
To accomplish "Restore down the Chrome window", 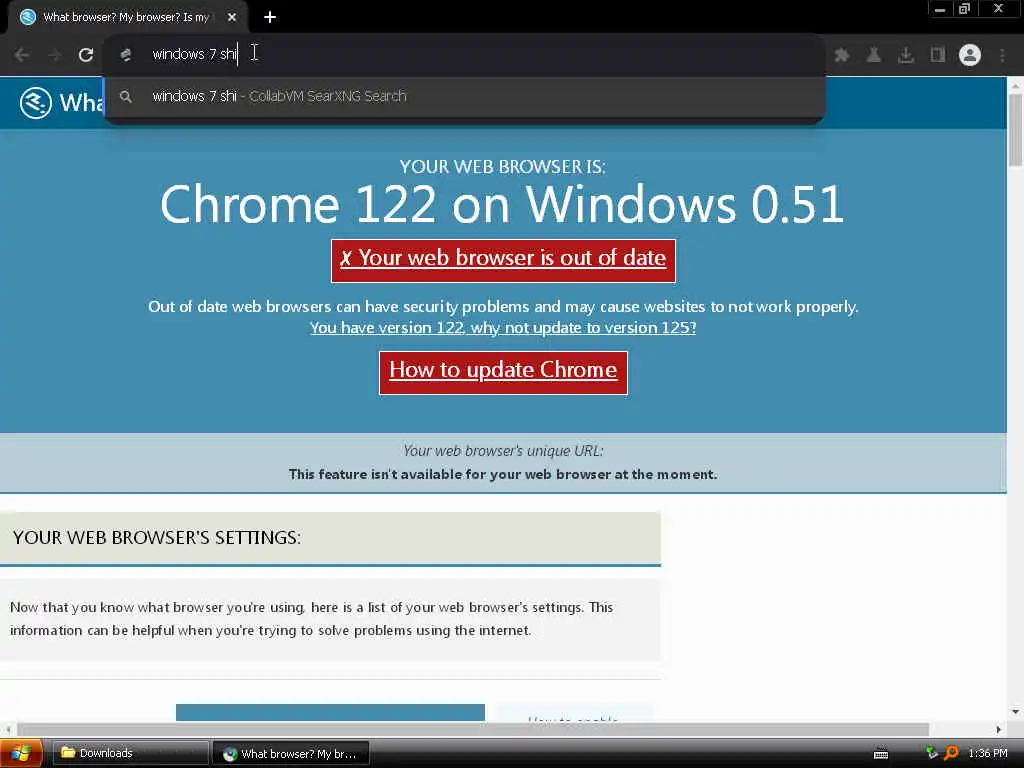I will click(x=965, y=9).
